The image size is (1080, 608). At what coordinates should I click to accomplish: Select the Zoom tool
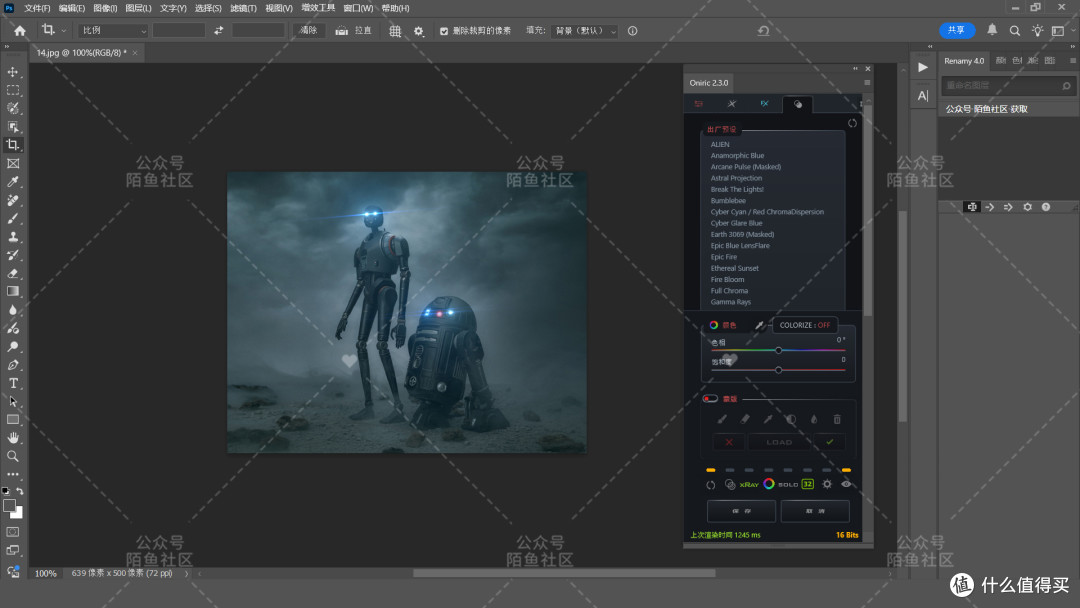(x=13, y=456)
